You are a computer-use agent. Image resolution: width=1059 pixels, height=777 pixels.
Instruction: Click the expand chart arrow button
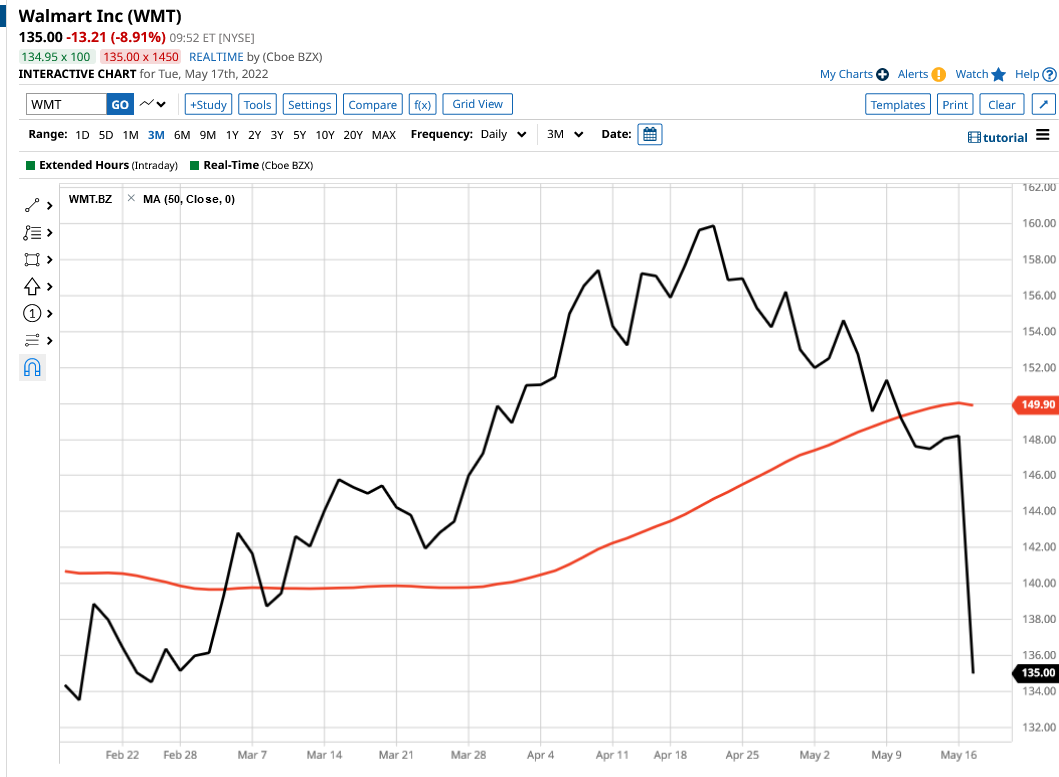click(1043, 105)
